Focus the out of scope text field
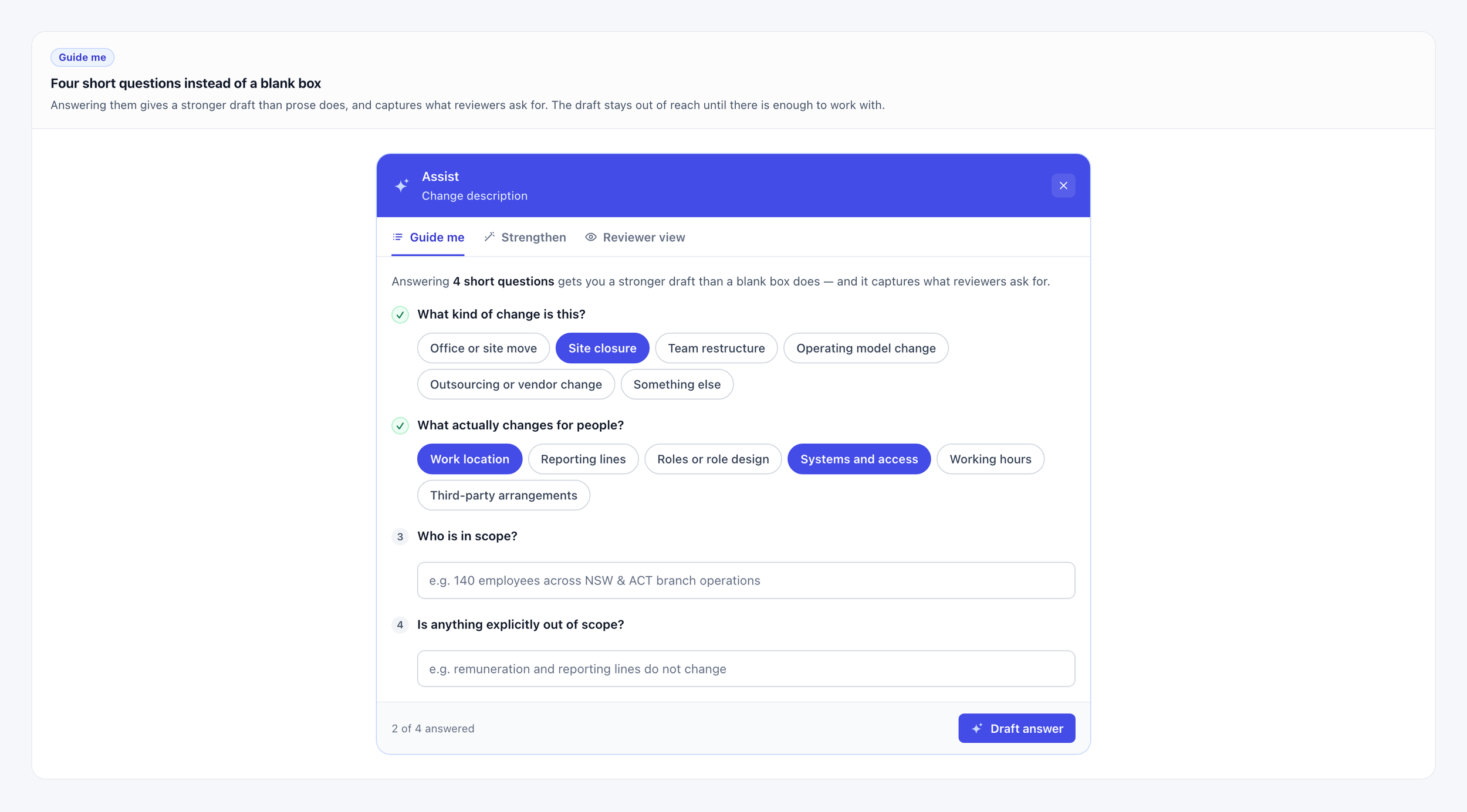Image resolution: width=1467 pixels, height=812 pixels. [x=746, y=669]
